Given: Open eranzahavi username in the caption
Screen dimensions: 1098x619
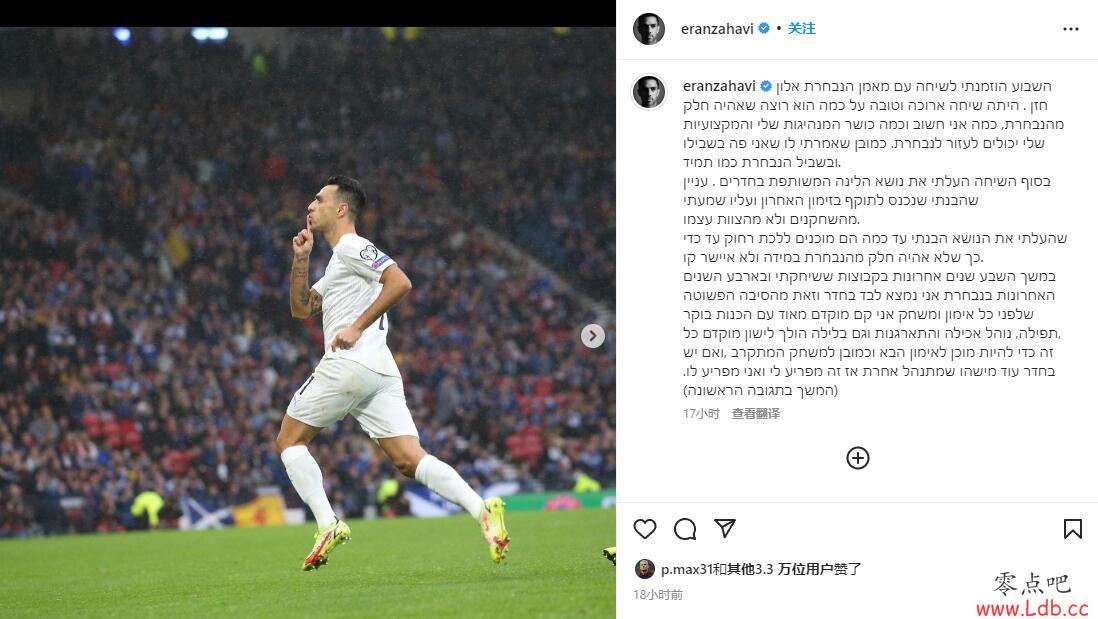Looking at the screenshot, I should pyautogui.click(x=719, y=85).
